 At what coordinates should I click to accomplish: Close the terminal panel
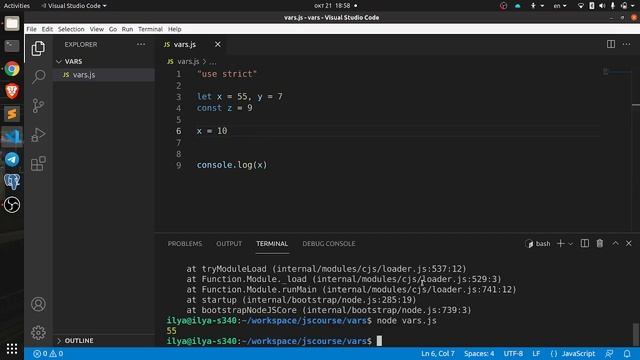[629, 243]
